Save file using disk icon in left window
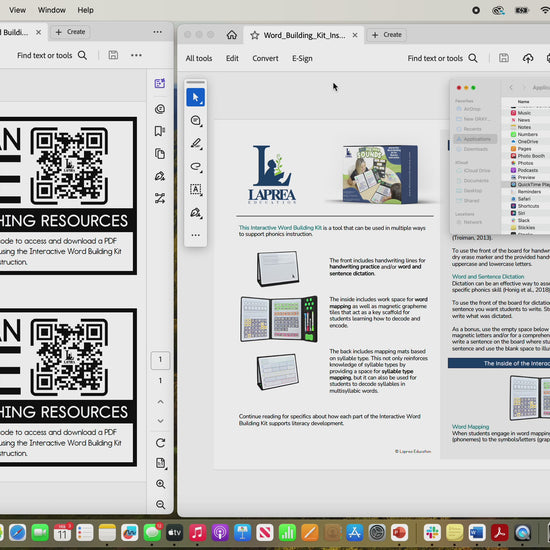Viewport: 550px width, 550px height. coord(113,55)
